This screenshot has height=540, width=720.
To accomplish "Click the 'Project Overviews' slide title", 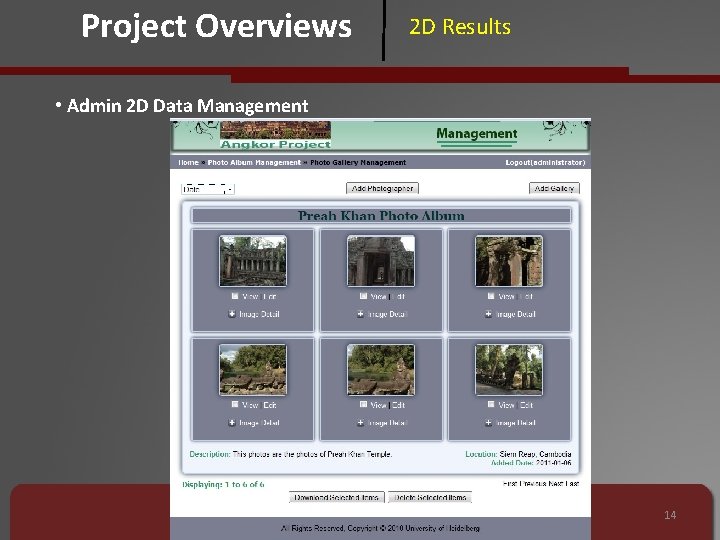I will 216,26.
